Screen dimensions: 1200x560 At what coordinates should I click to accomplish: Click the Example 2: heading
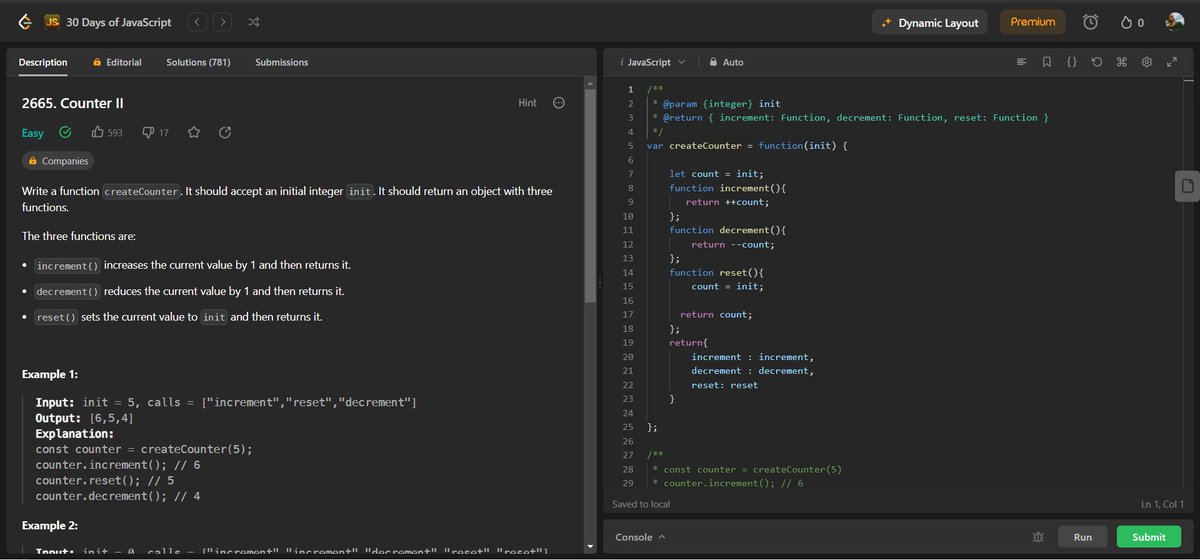pos(50,525)
